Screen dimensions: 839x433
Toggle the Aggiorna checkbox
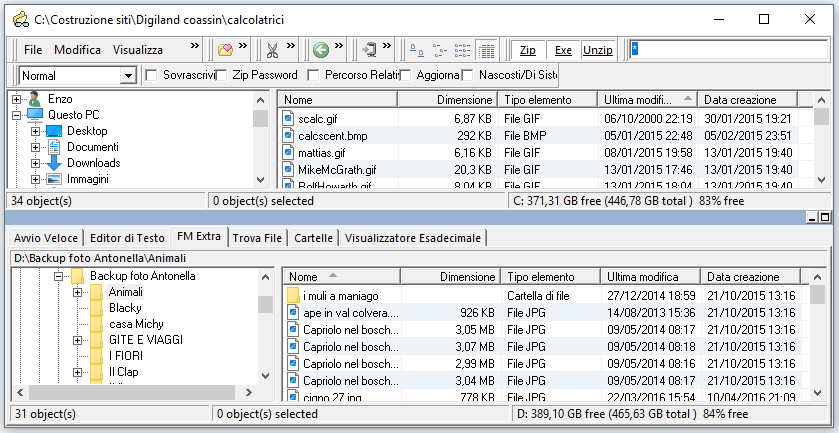coord(406,75)
